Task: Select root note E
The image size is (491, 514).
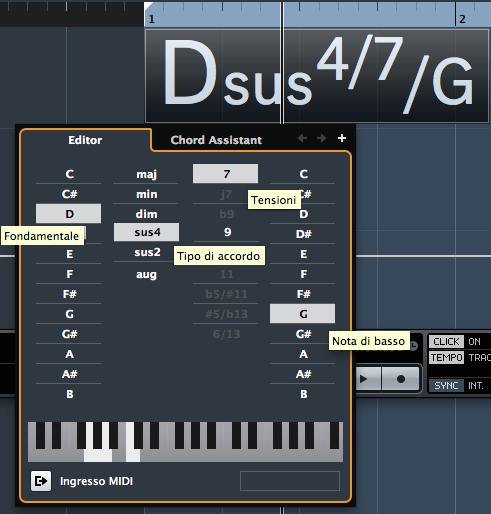Action: pos(69,254)
